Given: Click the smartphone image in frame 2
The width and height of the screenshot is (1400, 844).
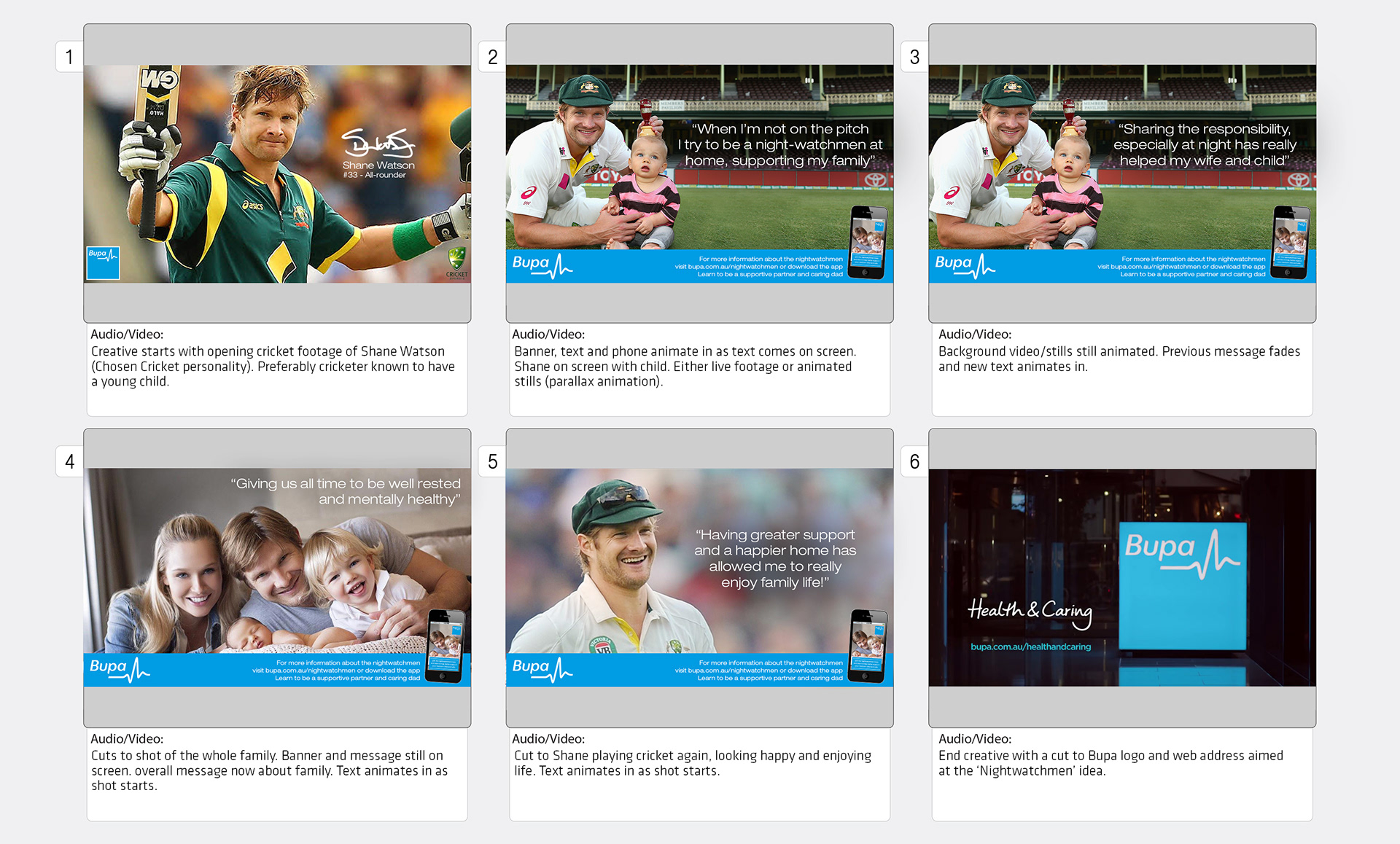Looking at the screenshot, I should [868, 243].
